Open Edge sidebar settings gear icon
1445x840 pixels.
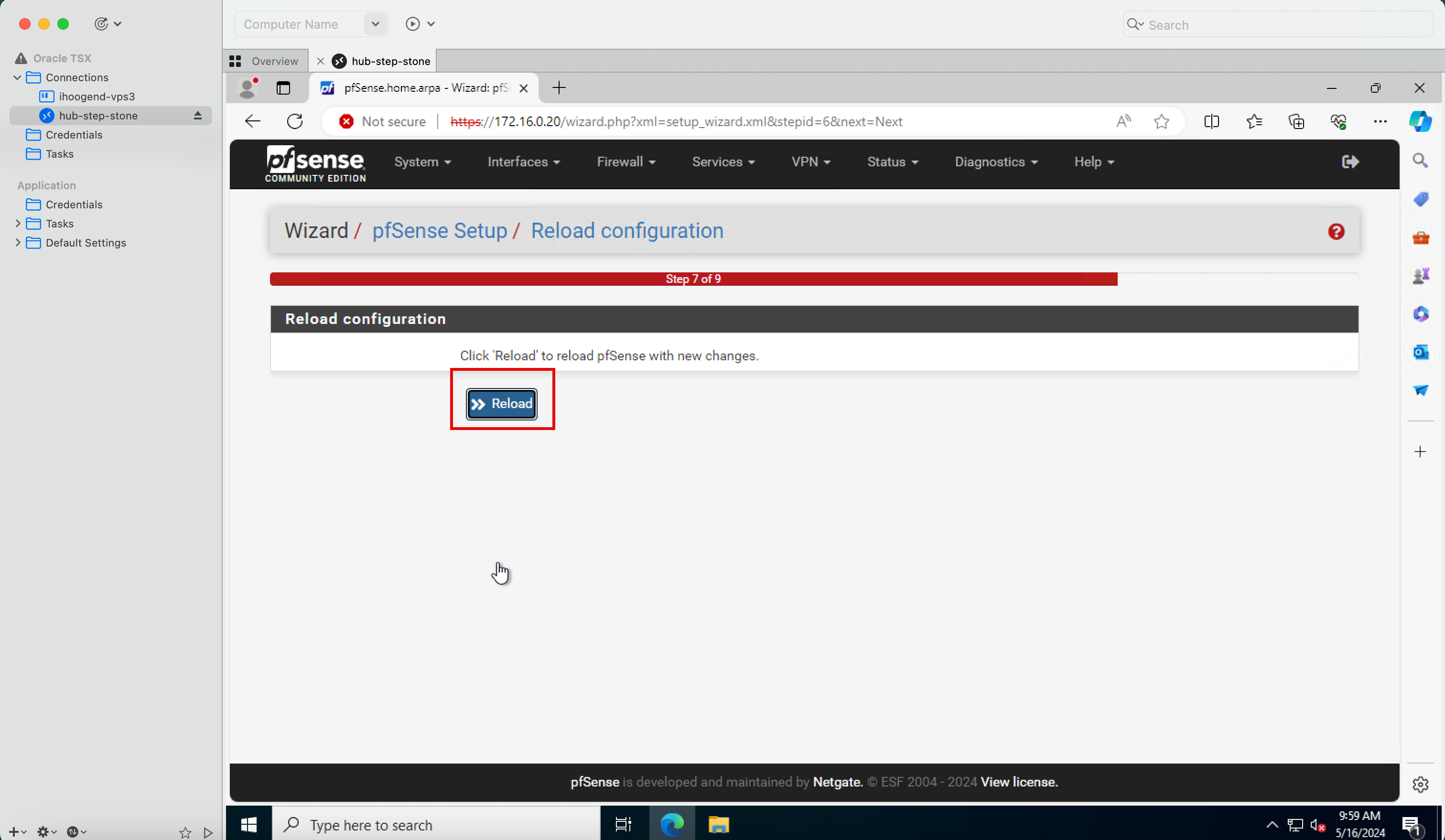[1420, 784]
